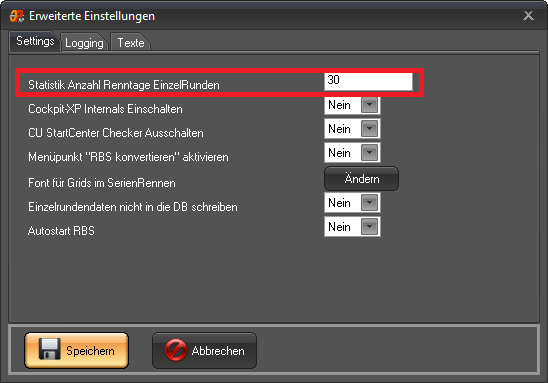Click the app icon in the title bar
The height and width of the screenshot is (383, 548).
tap(16, 16)
